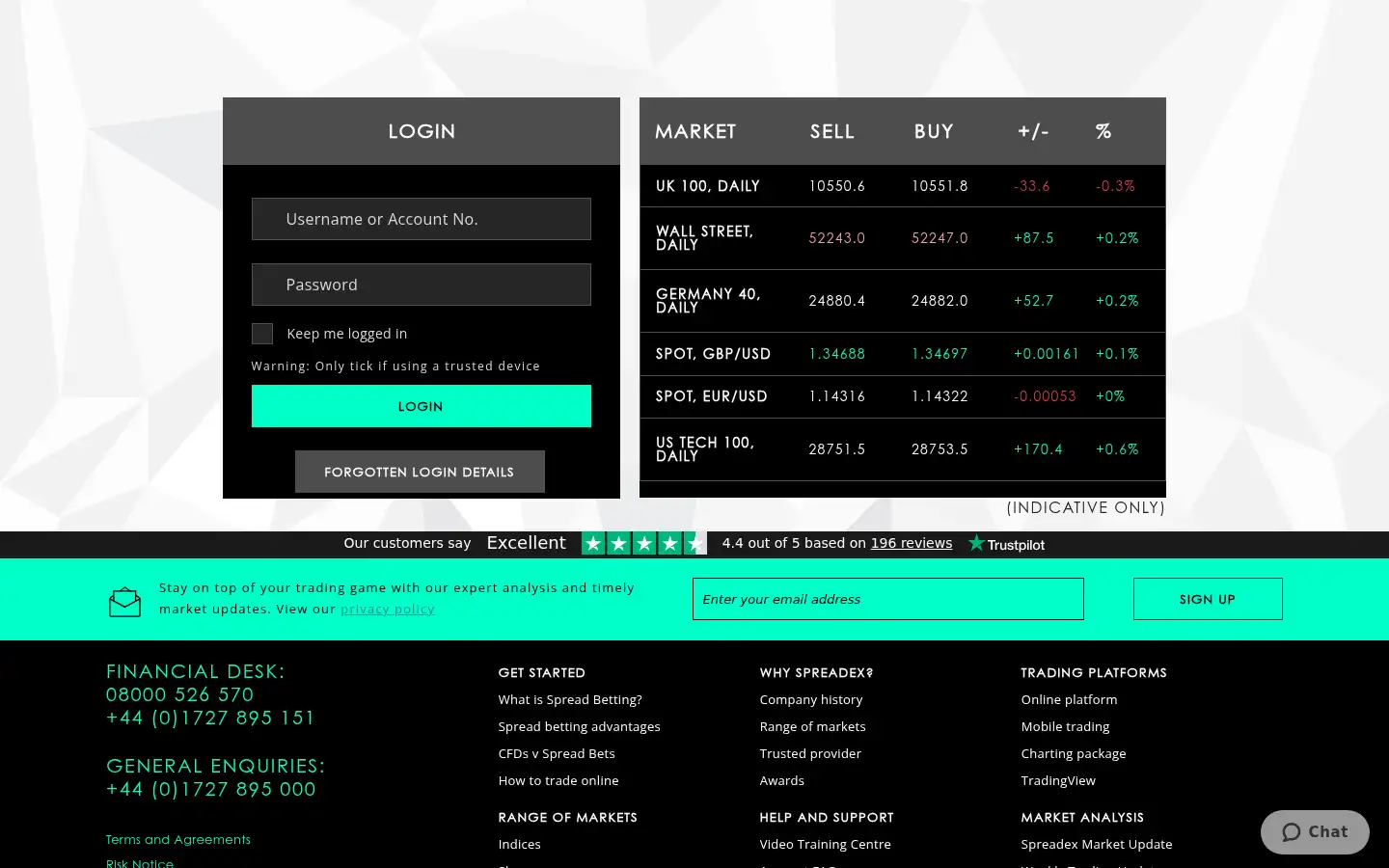Click the SELL column header

click(832, 131)
